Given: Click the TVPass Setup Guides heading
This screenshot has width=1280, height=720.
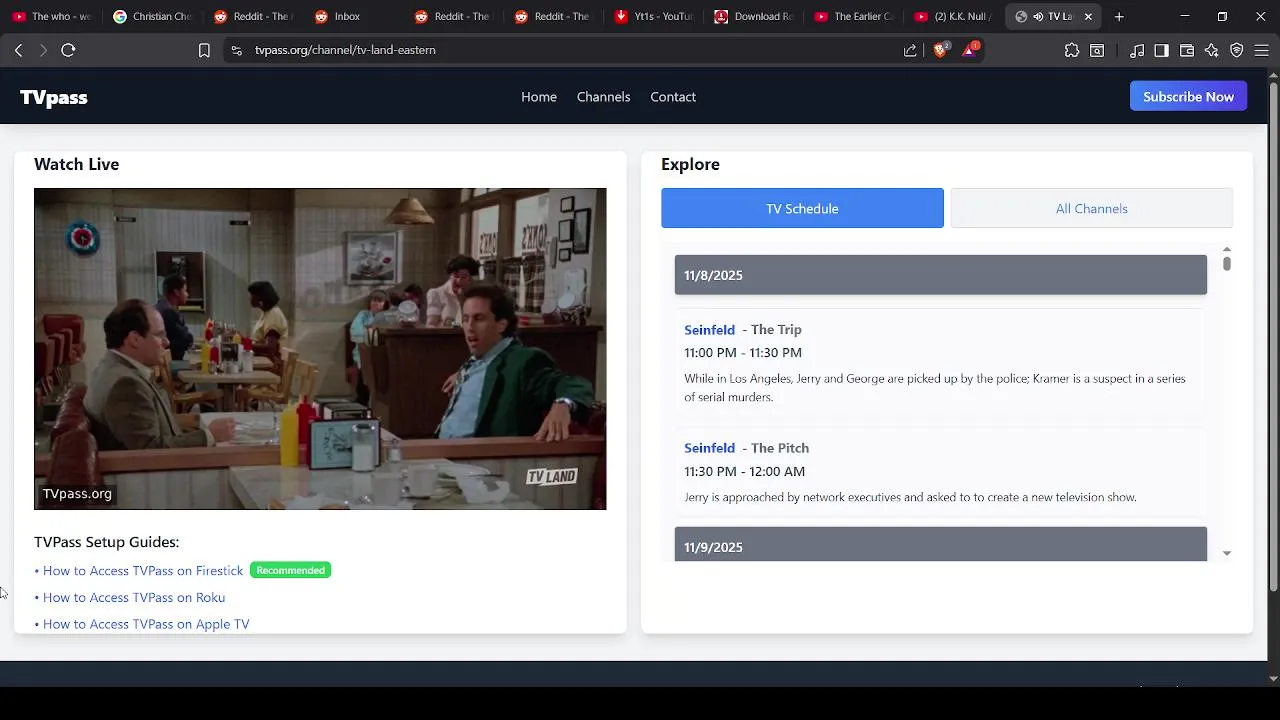Looking at the screenshot, I should (x=106, y=542).
